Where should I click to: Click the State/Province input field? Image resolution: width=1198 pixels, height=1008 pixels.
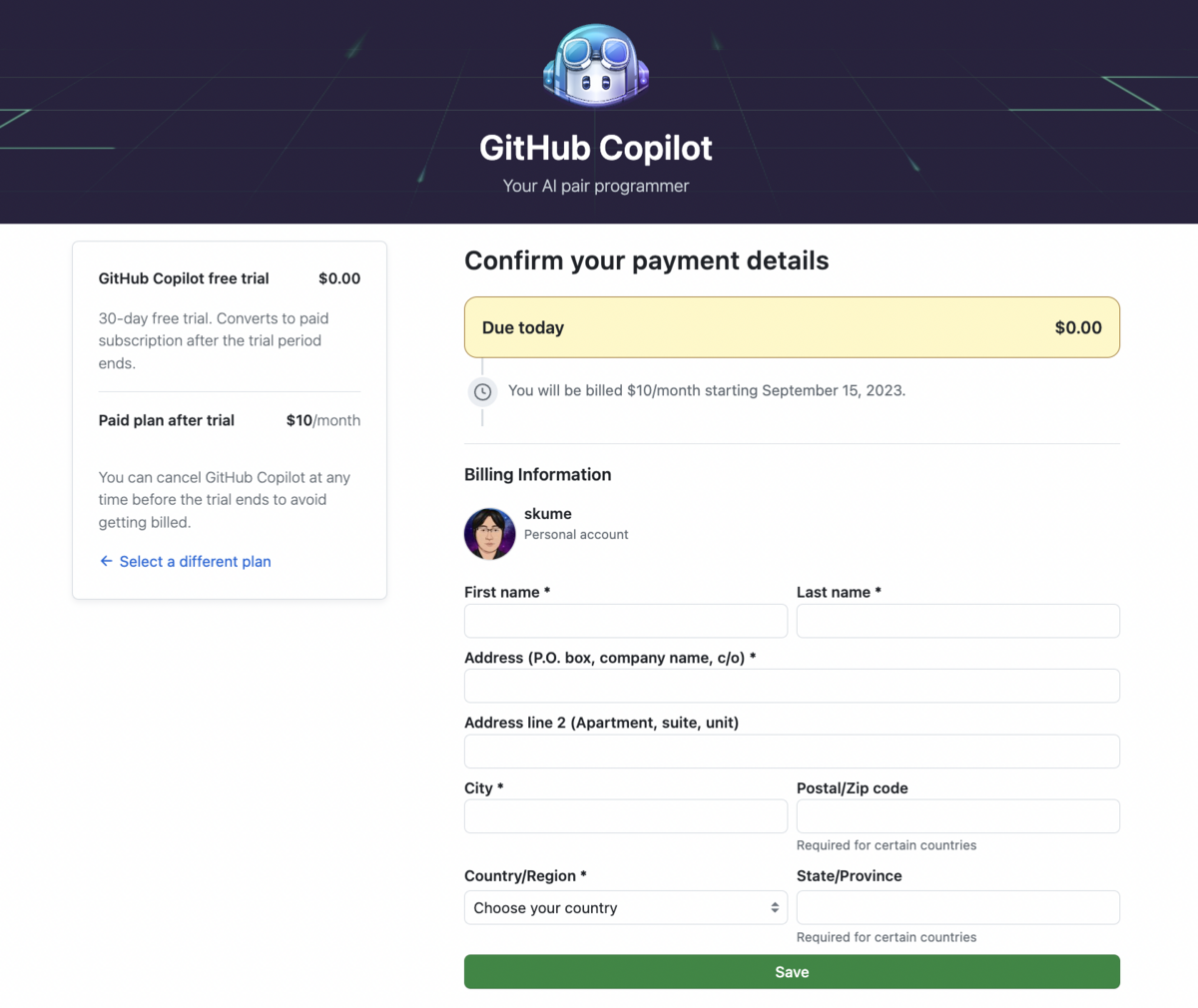pyautogui.click(x=958, y=907)
